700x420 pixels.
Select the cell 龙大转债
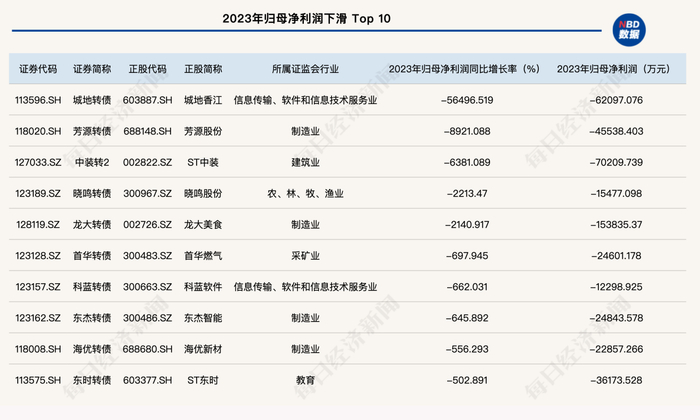92,225
